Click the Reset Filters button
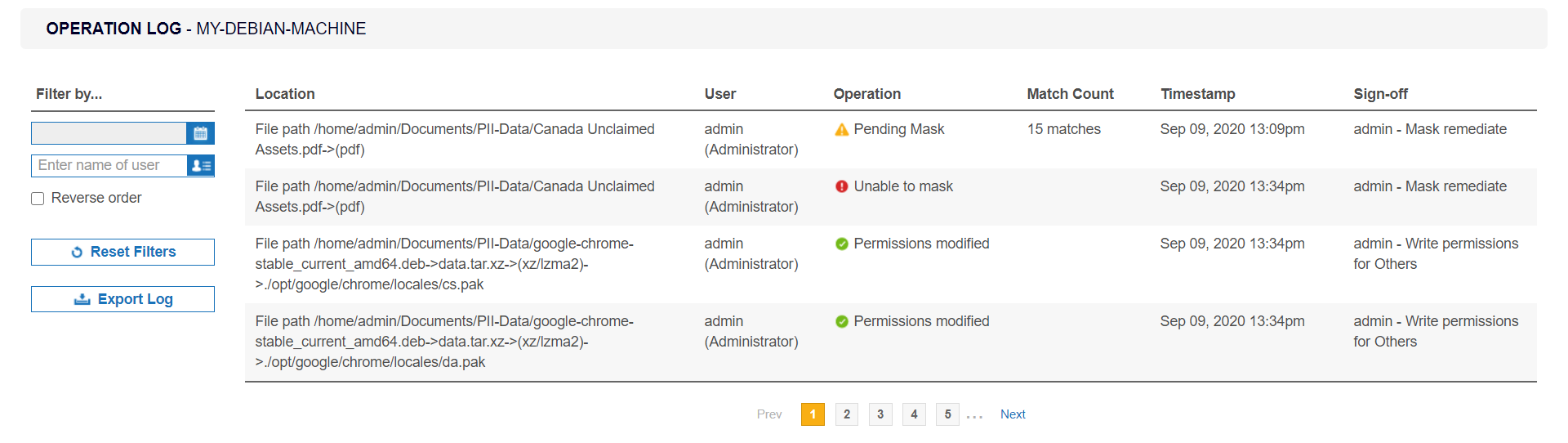Screen dimensions: 1568x443 [122, 252]
